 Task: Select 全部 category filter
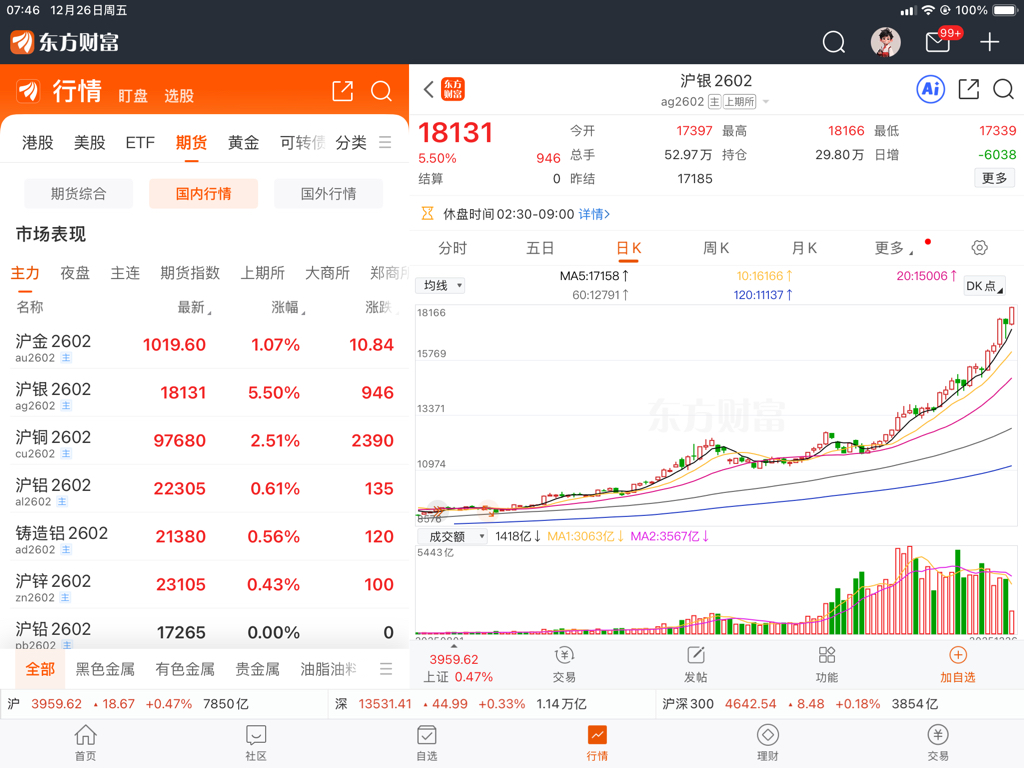pyautogui.click(x=40, y=669)
